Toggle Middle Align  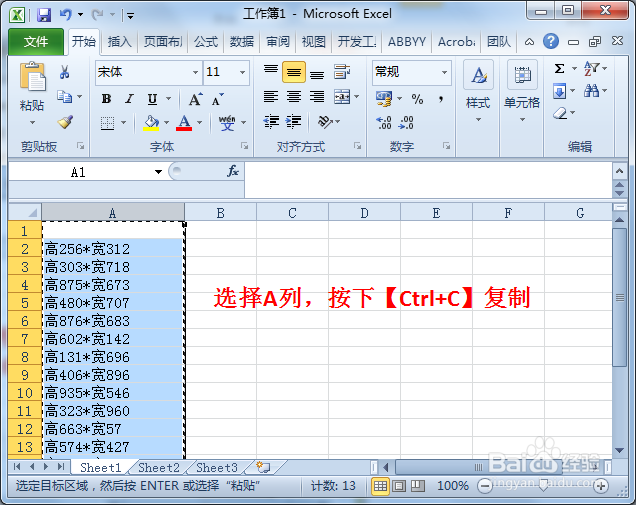294,72
